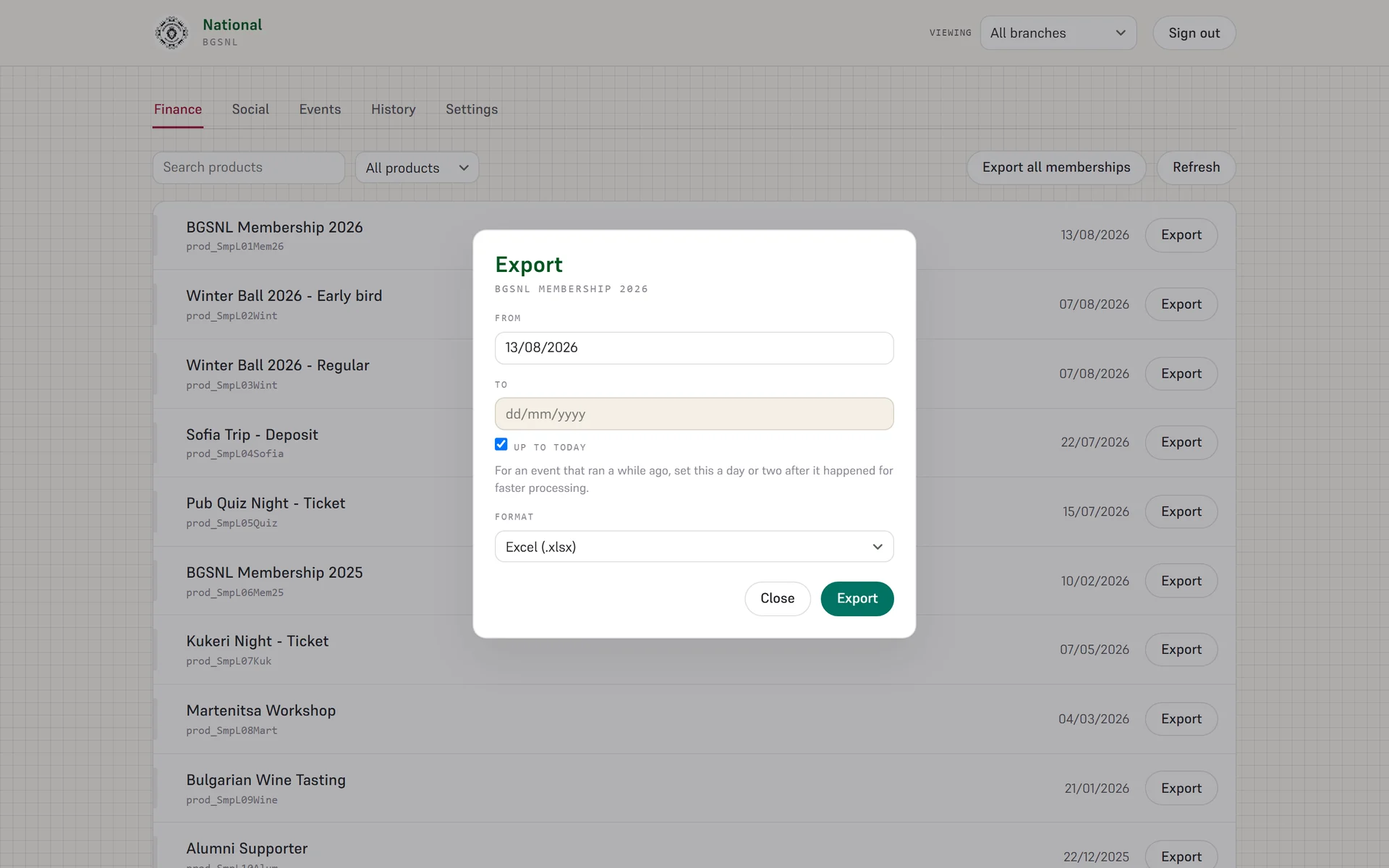Export the BGSNL Membership 2025 row

click(1181, 581)
